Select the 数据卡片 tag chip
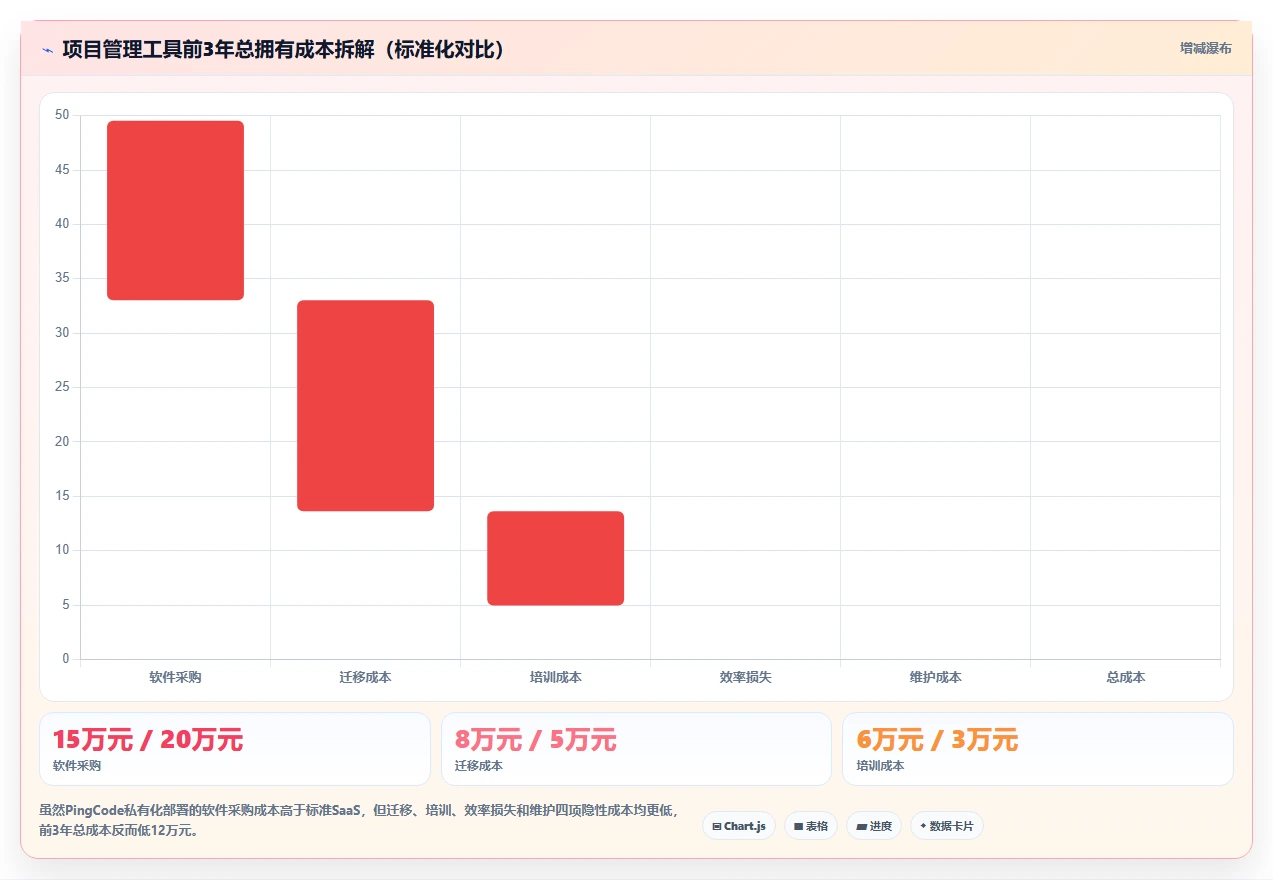Viewport: 1273px width, 880px height. pyautogui.click(x=947, y=826)
